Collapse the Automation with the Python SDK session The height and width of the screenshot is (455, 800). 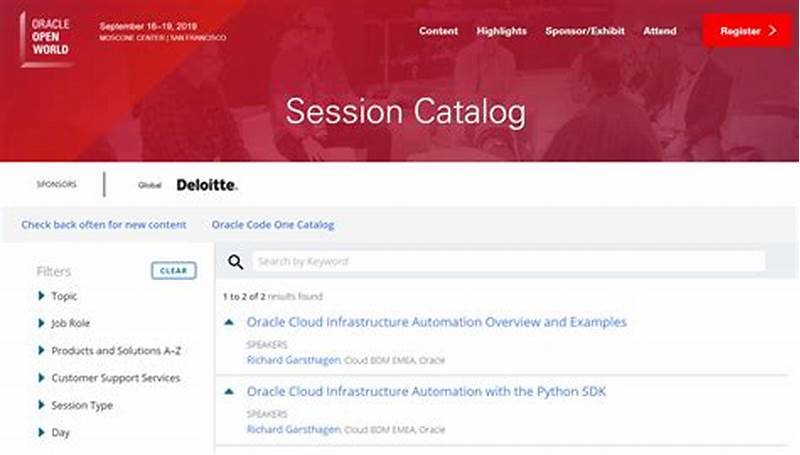point(229,391)
